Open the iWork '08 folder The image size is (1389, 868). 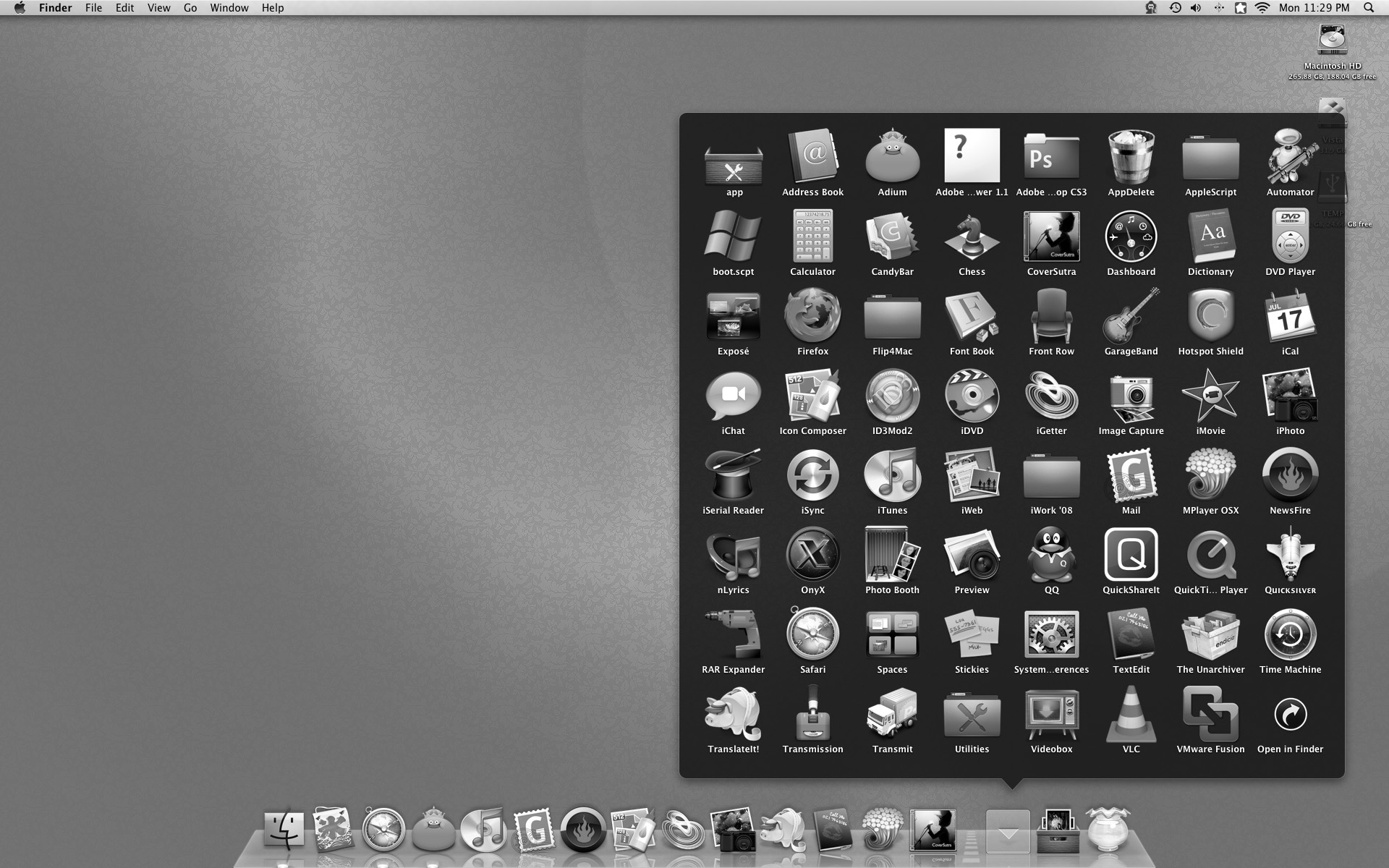pos(1051,476)
